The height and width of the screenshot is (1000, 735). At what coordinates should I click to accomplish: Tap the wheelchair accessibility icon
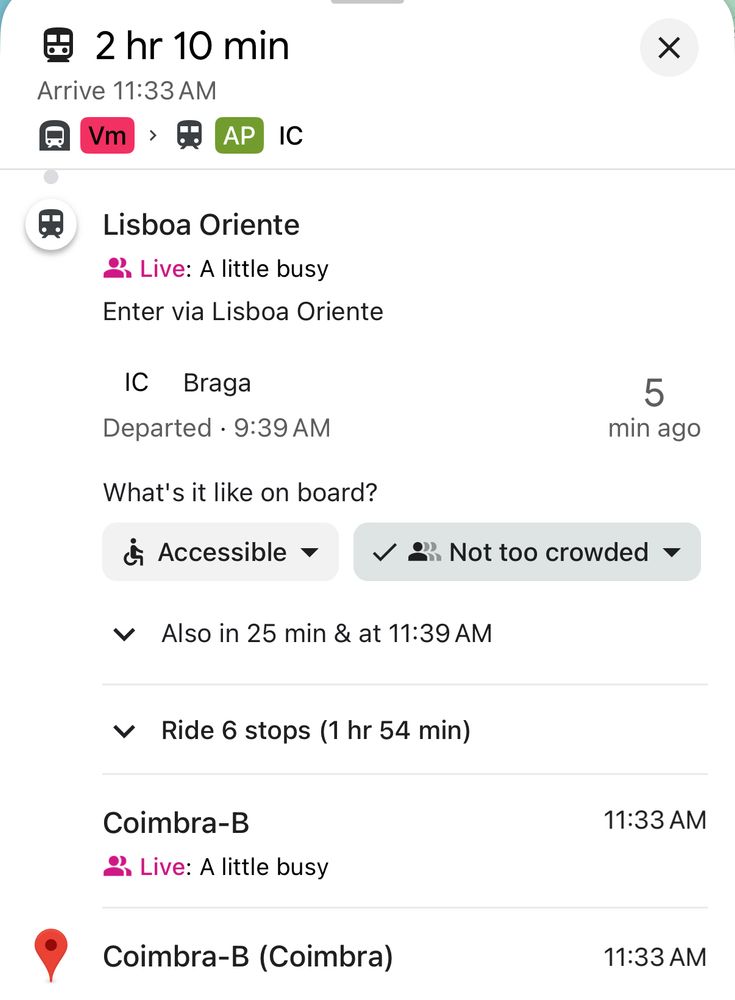click(133, 553)
